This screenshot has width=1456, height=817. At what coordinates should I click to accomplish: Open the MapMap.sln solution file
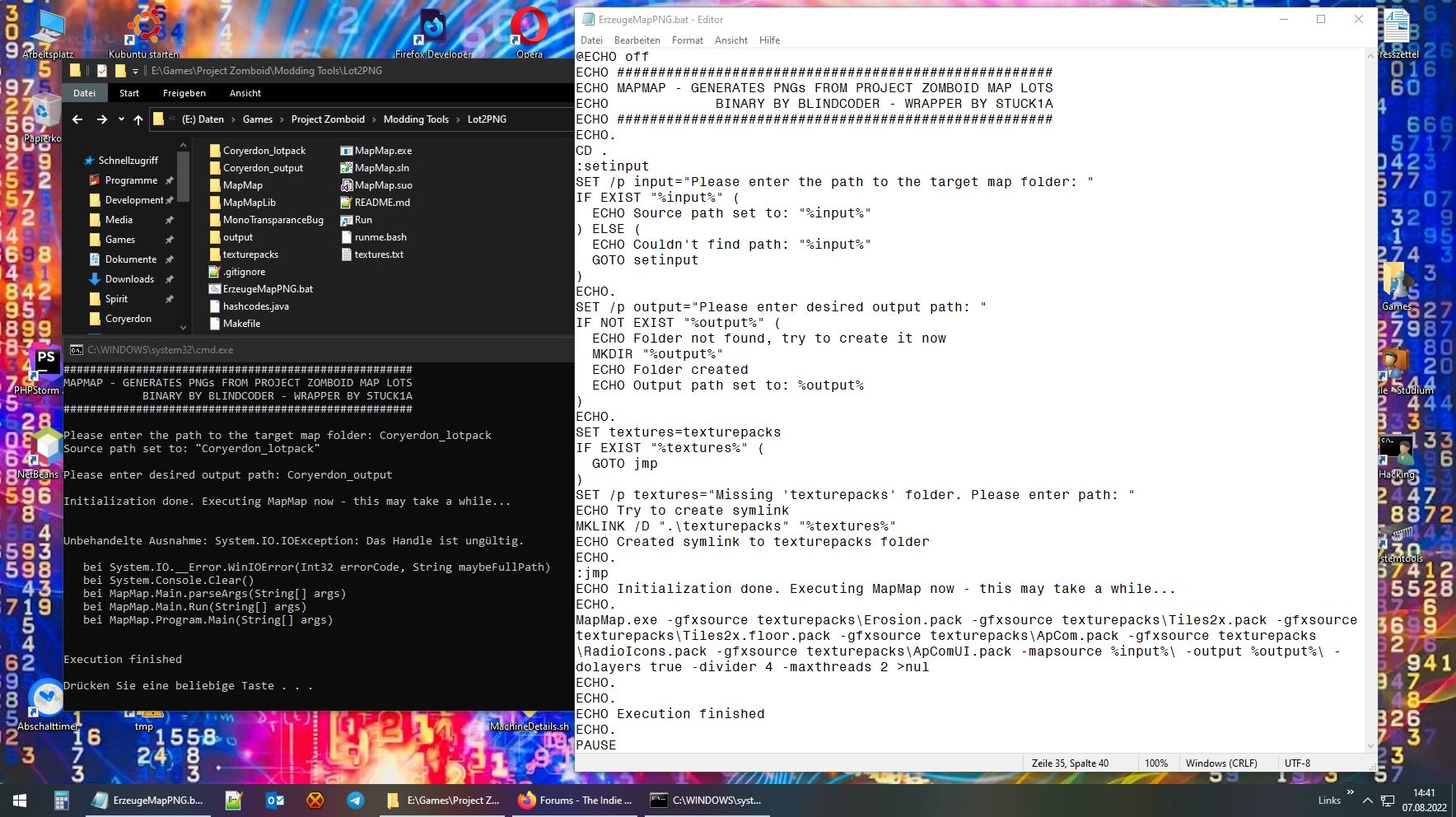[381, 168]
